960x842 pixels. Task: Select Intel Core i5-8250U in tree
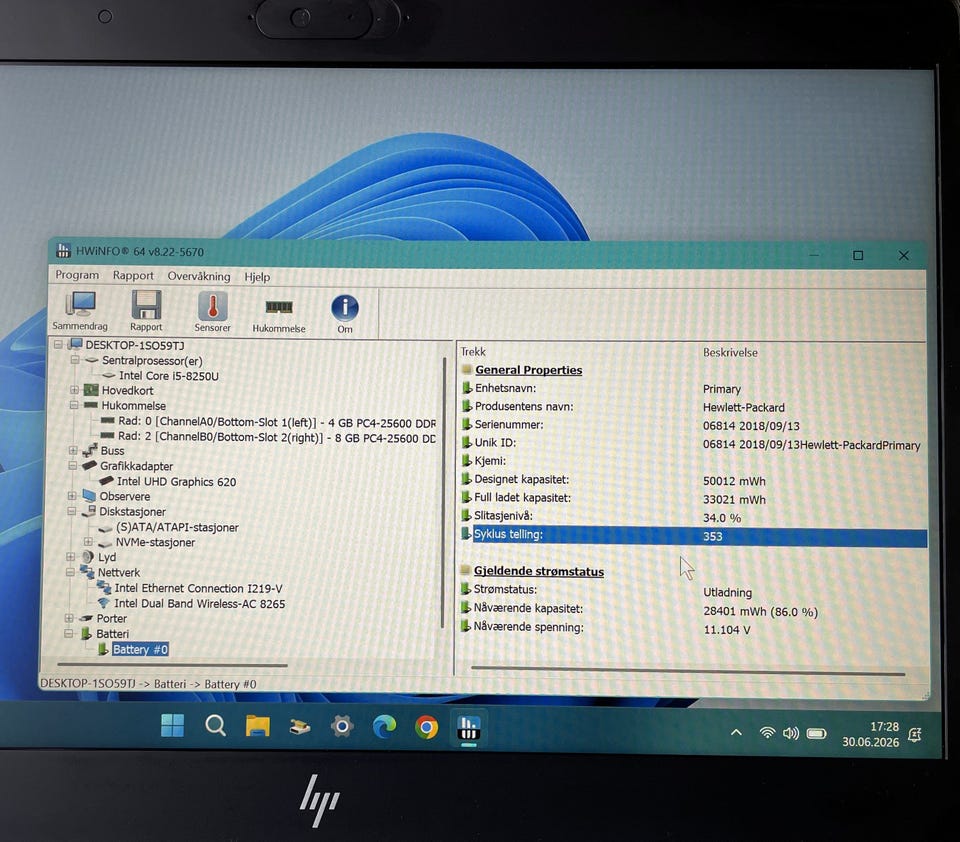(x=168, y=376)
